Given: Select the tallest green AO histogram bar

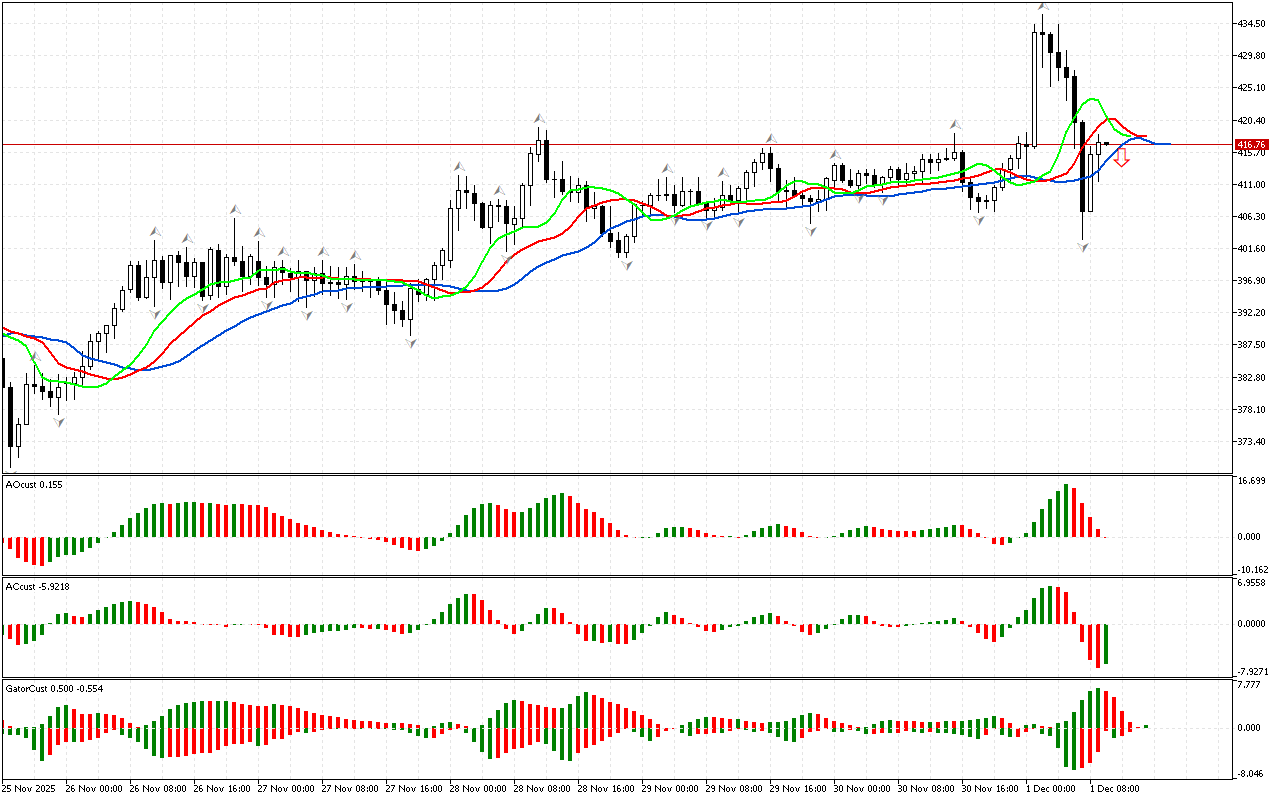Looking at the screenshot, I should 1066,511.
